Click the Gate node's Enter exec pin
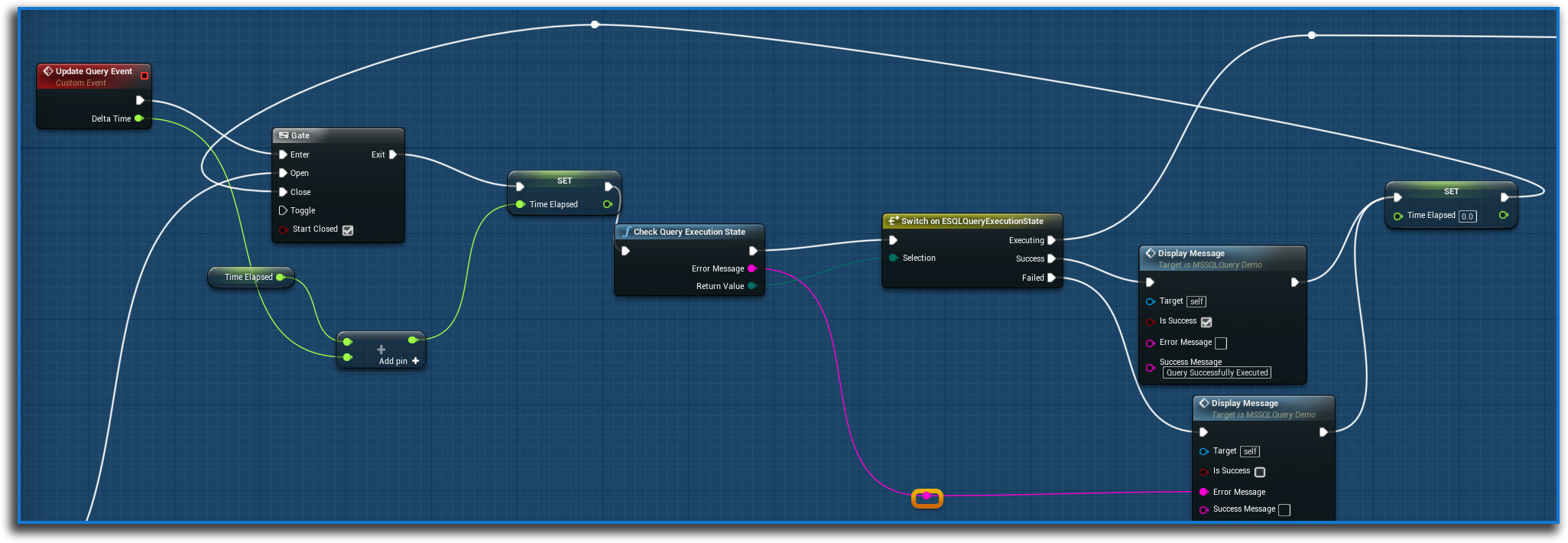The image size is (1568, 543). click(283, 154)
